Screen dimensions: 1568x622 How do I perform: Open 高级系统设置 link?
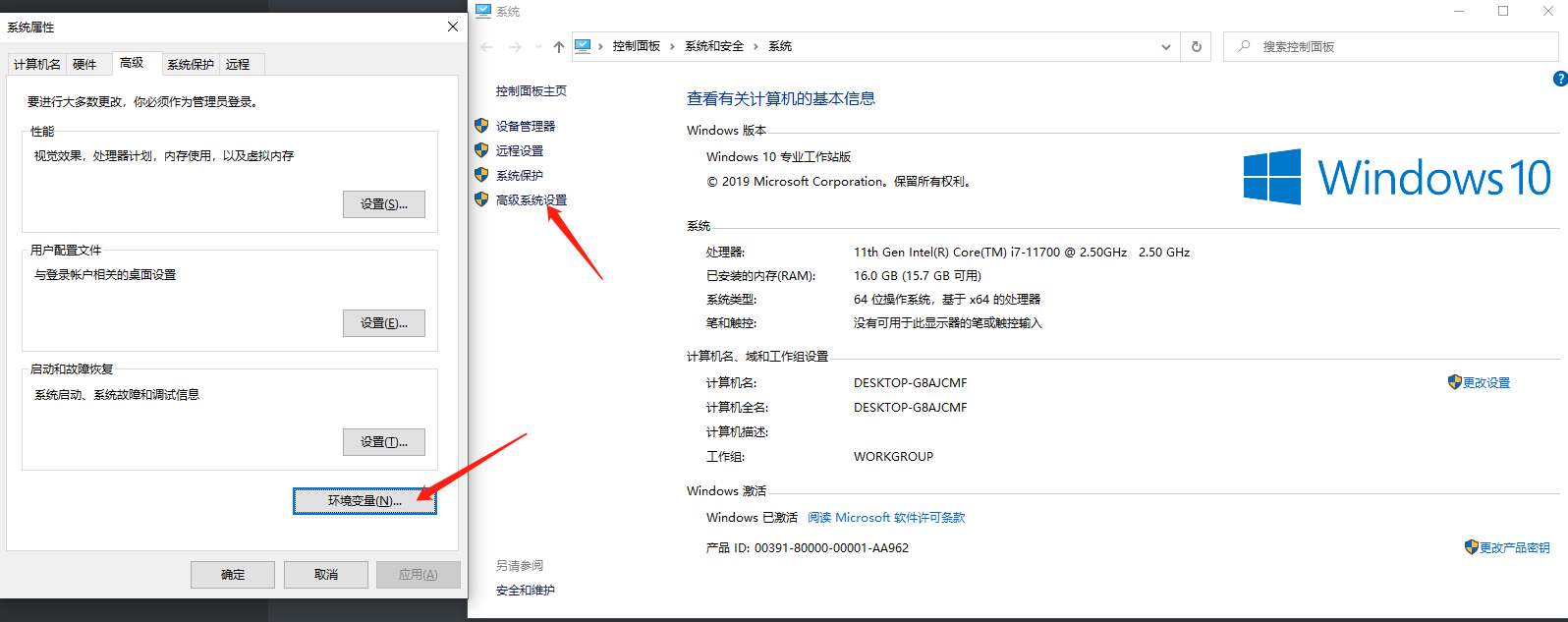(x=532, y=199)
